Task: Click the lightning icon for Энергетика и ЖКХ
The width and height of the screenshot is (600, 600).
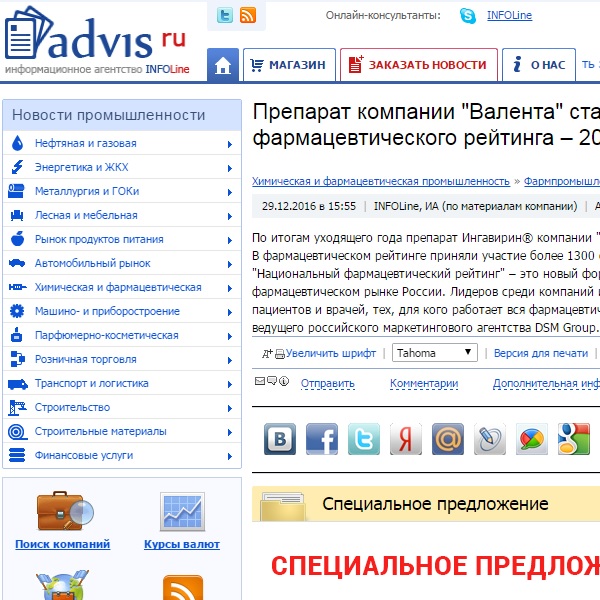Action: pos(17,167)
